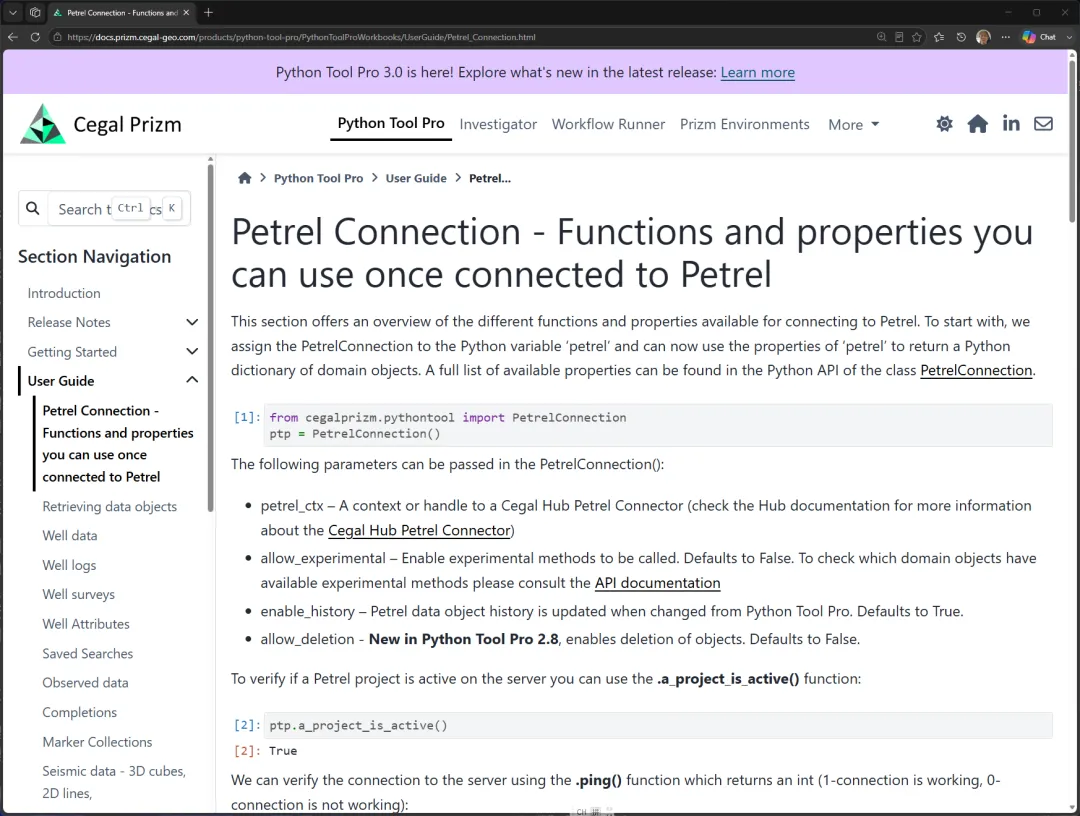Click the home icon in header
Screen dimensions: 1080x816
[x=977, y=124]
